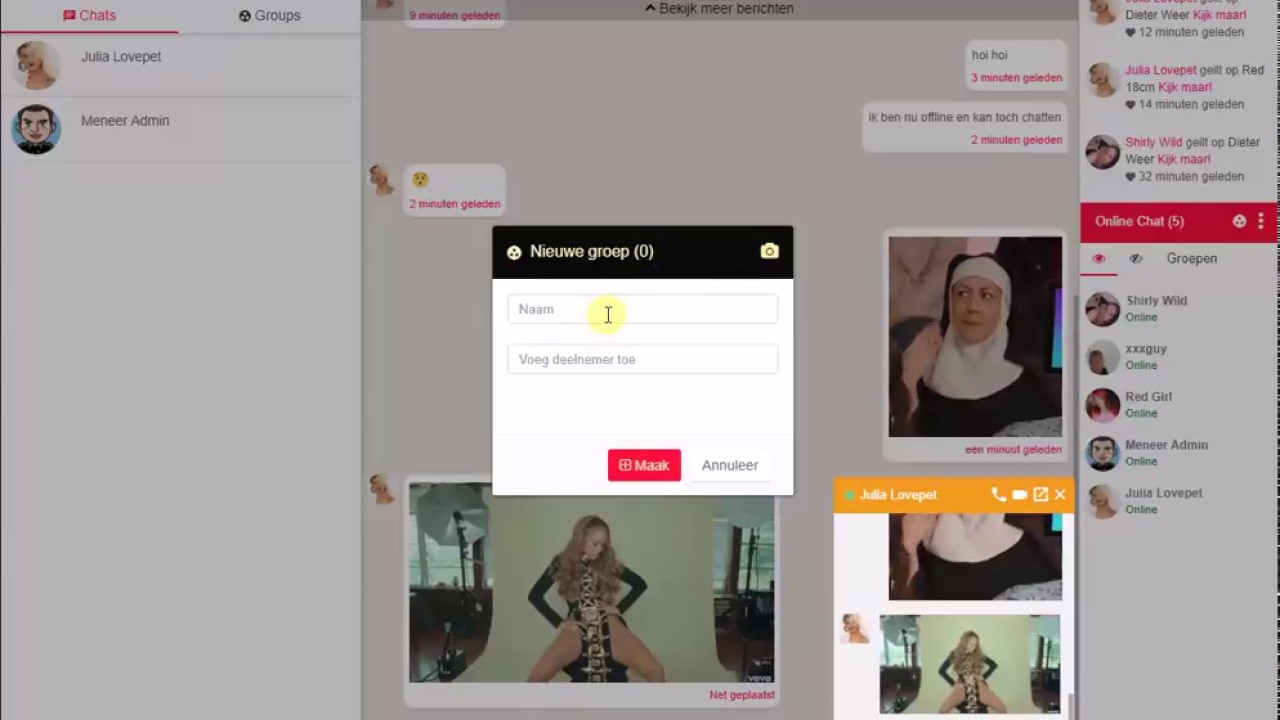1280x720 pixels.
Task: Click the 'Net geplaatst' label
Action: click(x=742, y=695)
